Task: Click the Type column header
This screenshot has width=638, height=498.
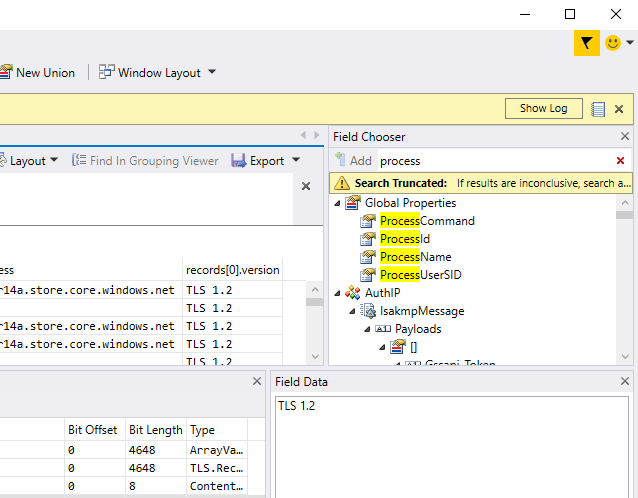Action: click(x=217, y=430)
